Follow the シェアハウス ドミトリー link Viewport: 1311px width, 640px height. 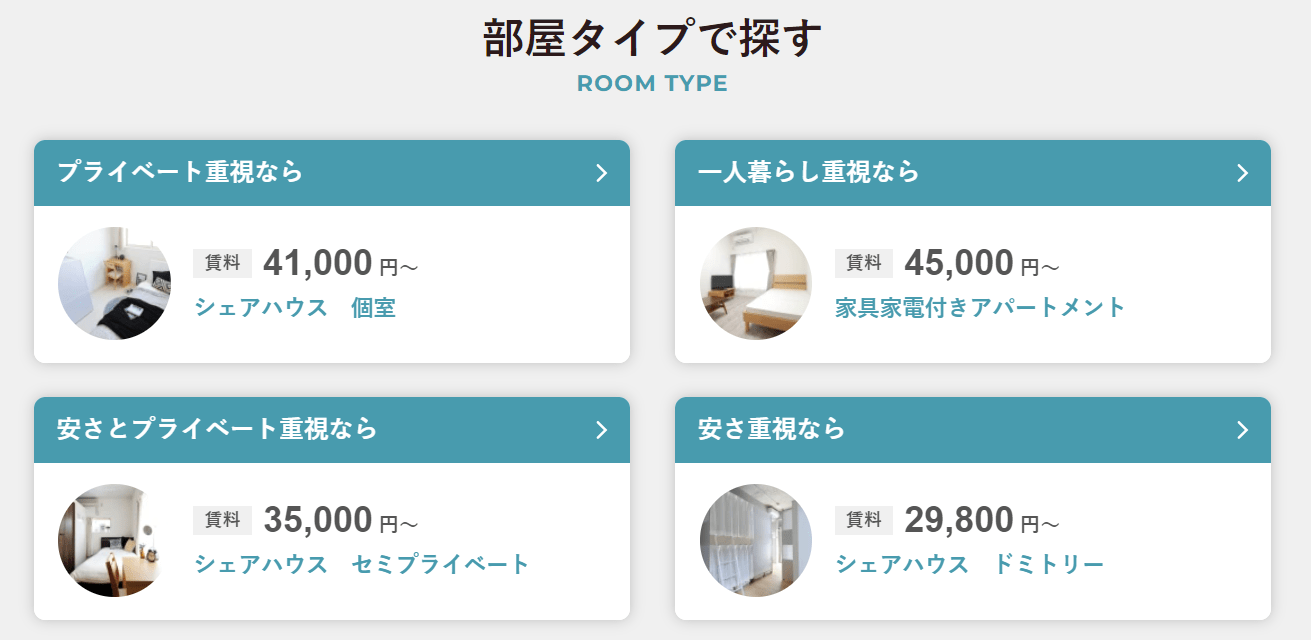point(970,564)
